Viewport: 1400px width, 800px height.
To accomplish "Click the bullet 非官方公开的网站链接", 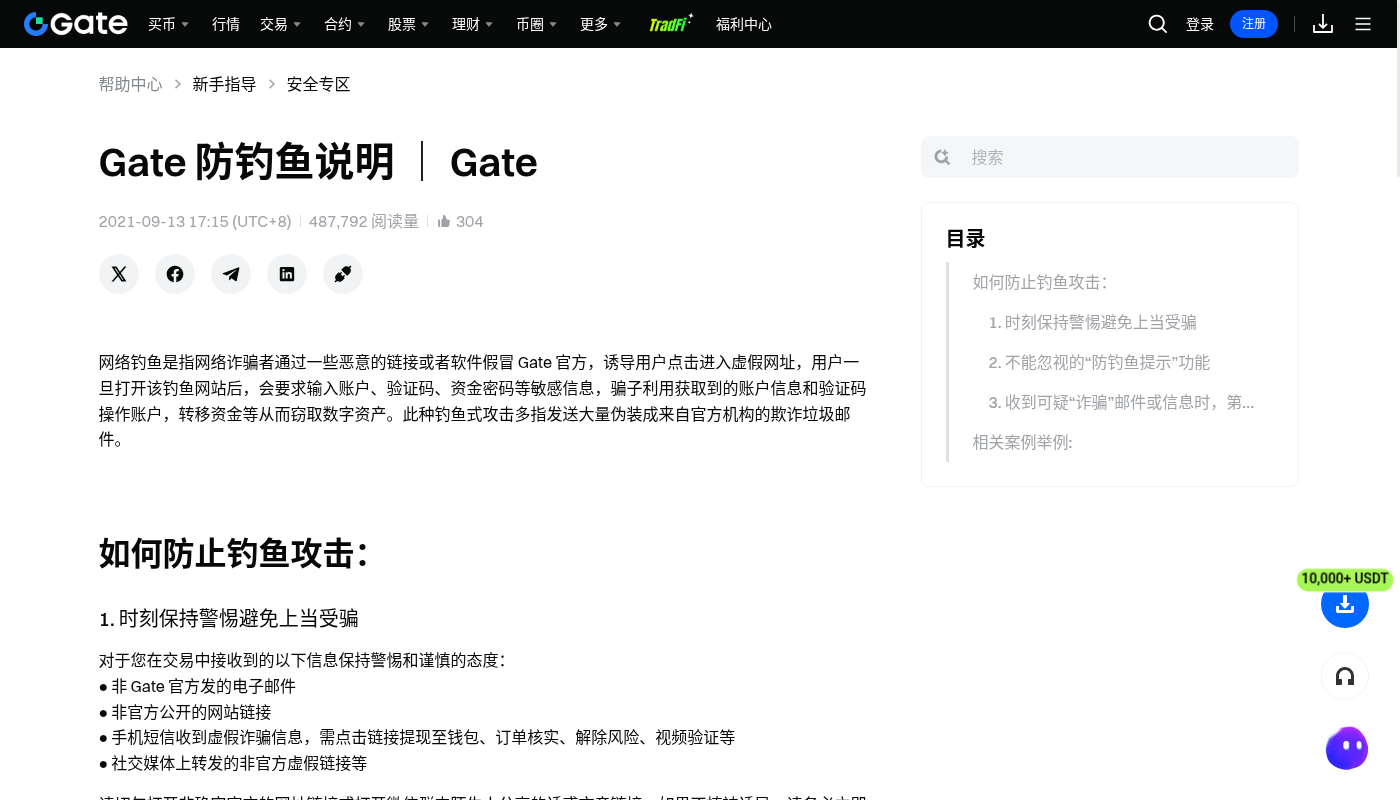I will tap(191, 712).
